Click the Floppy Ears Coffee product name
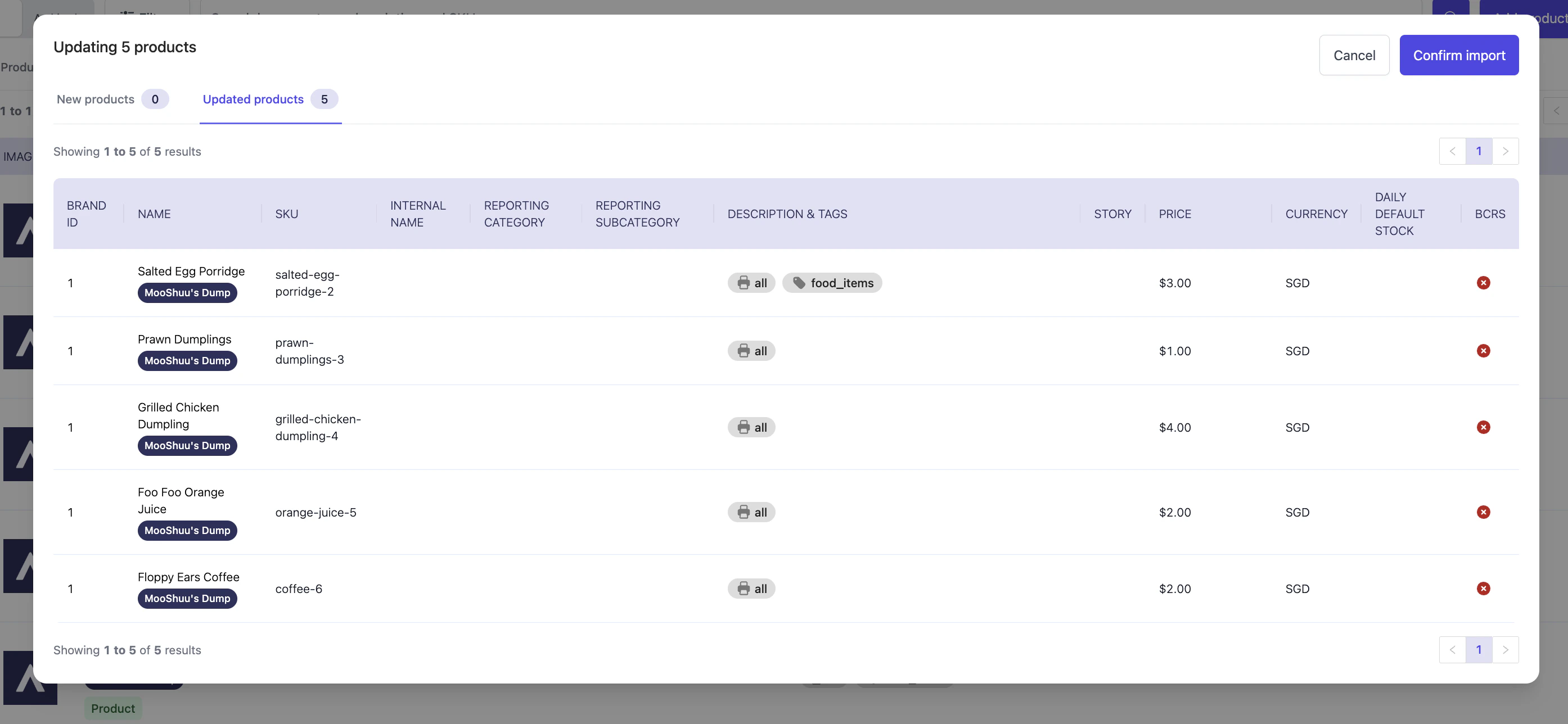 (189, 577)
